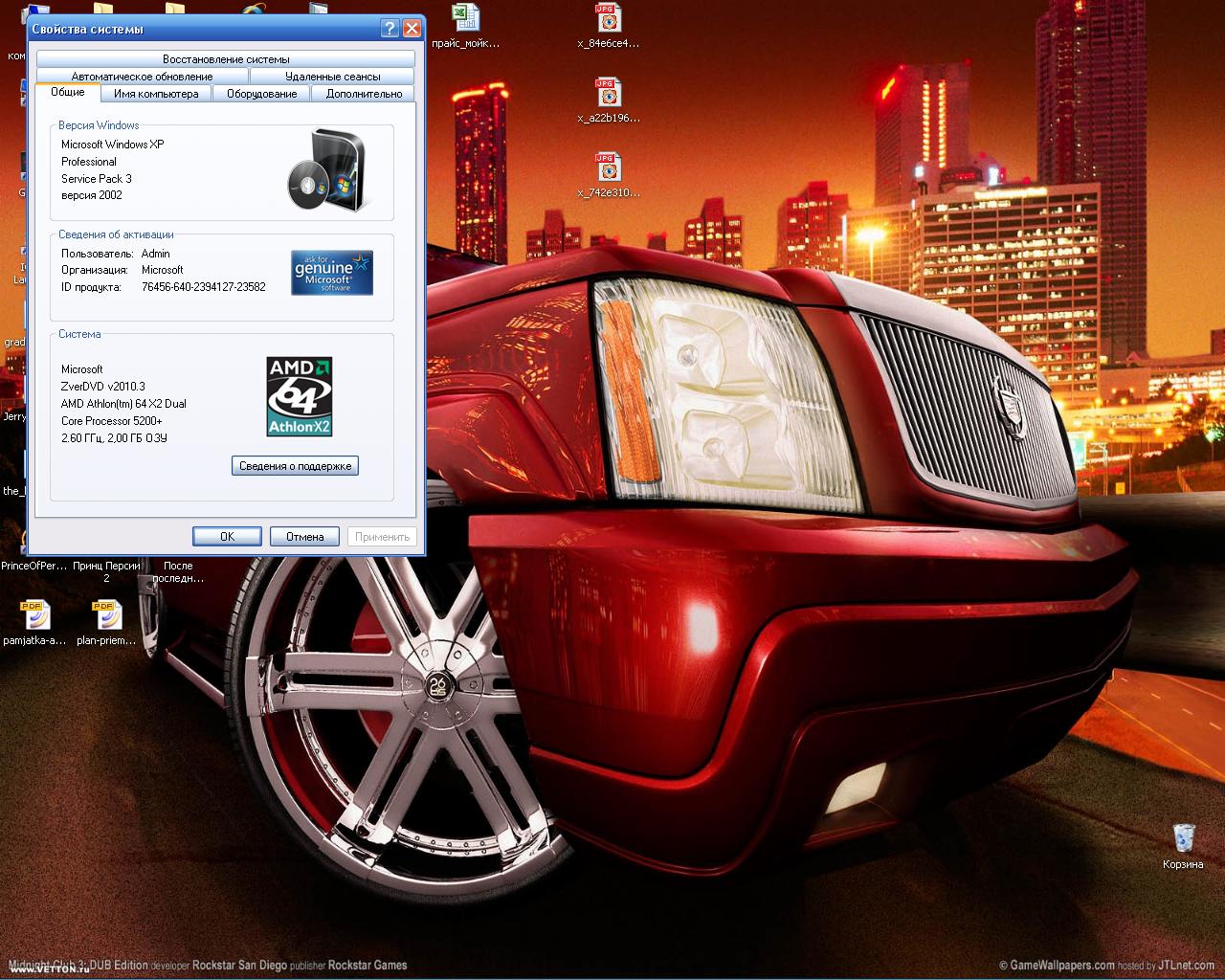This screenshot has width=1225, height=980.
Task: Click the Версия Windows group label
Action: point(99,125)
